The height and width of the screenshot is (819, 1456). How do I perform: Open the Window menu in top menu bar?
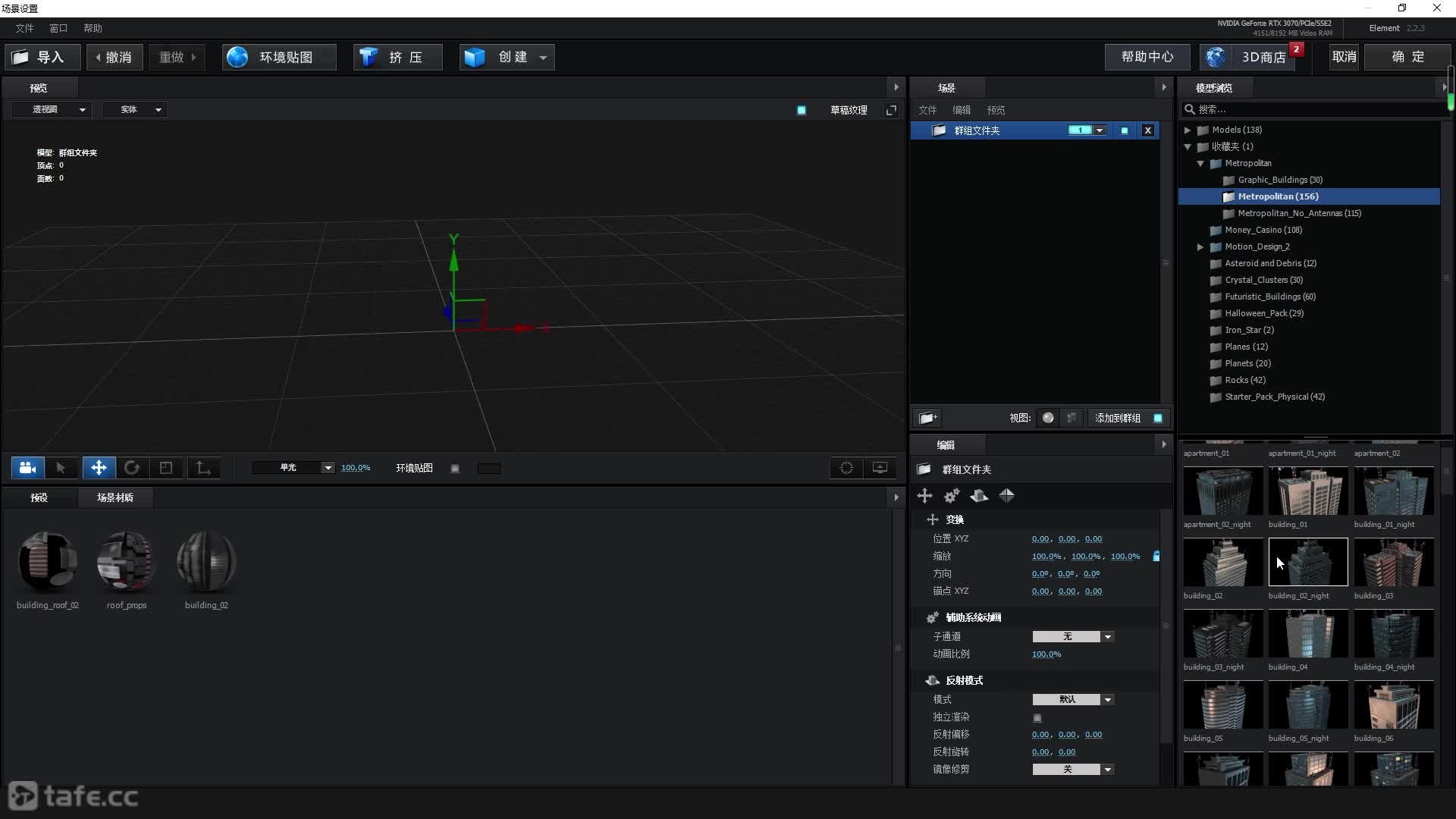point(58,28)
